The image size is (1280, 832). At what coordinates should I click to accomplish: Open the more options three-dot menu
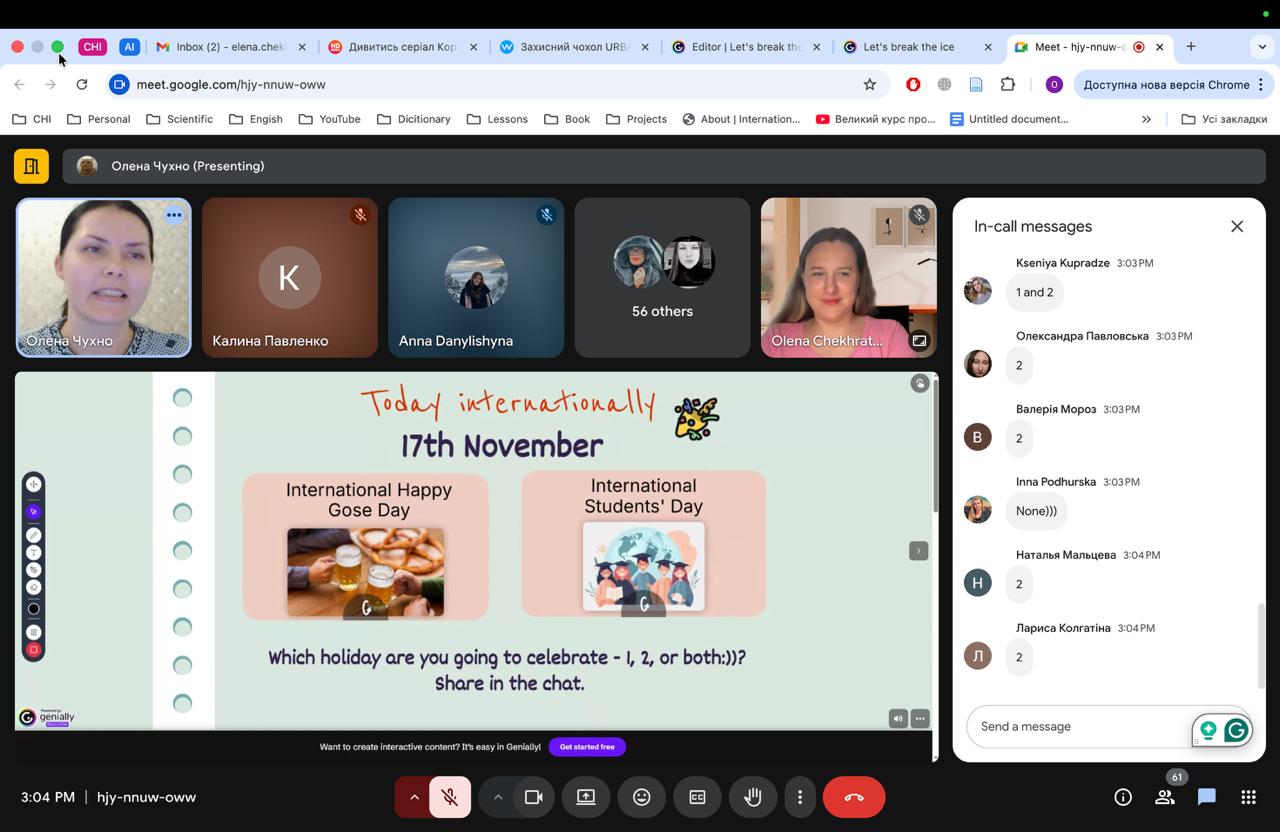[800, 797]
